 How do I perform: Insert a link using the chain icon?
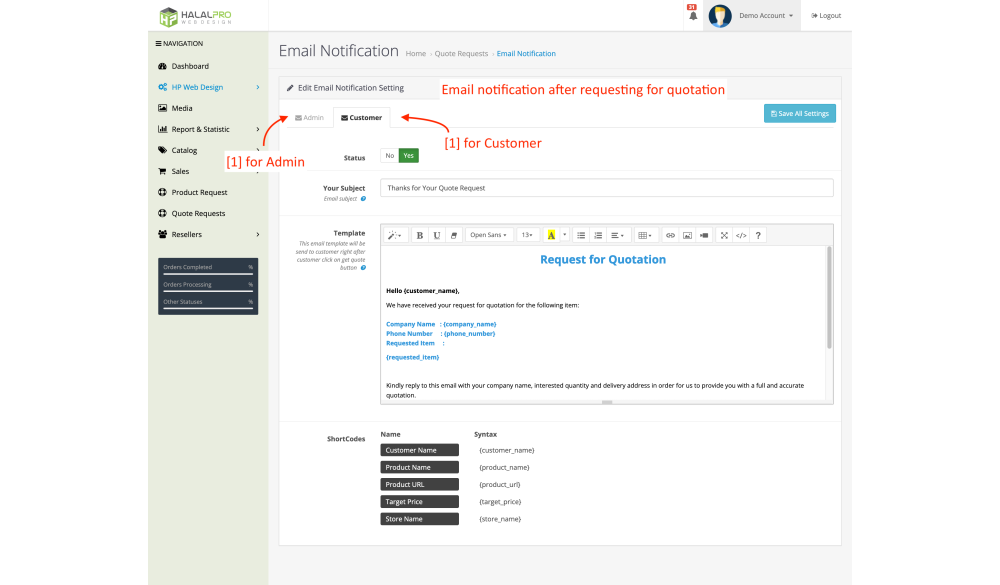tap(670, 235)
